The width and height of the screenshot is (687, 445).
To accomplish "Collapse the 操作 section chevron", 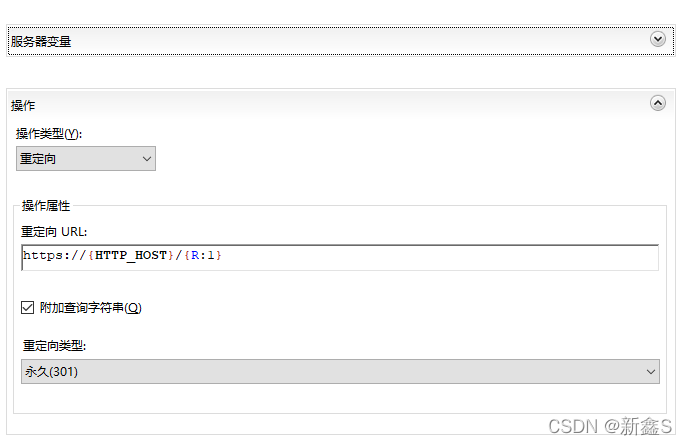I will [x=657, y=102].
